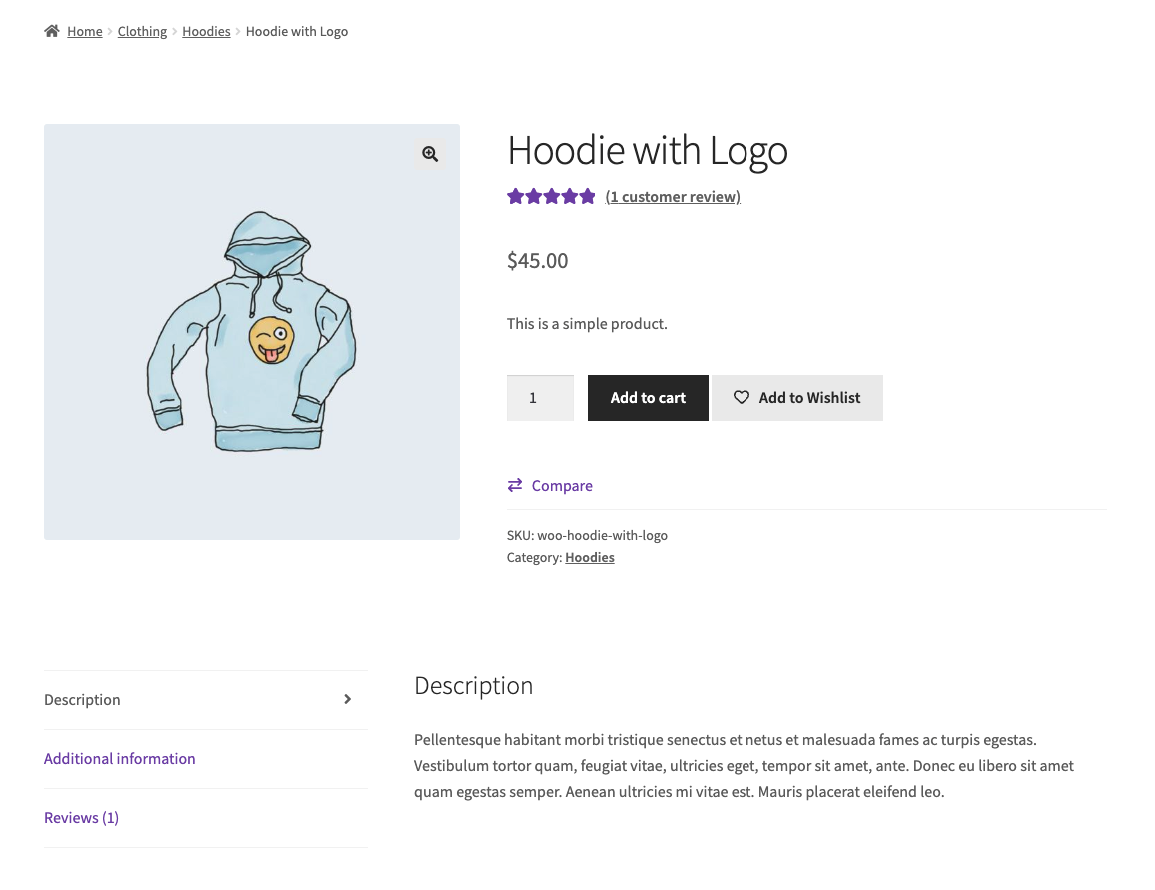The height and width of the screenshot is (890, 1155).
Task: Open the Hoodies category link
Action: point(590,557)
